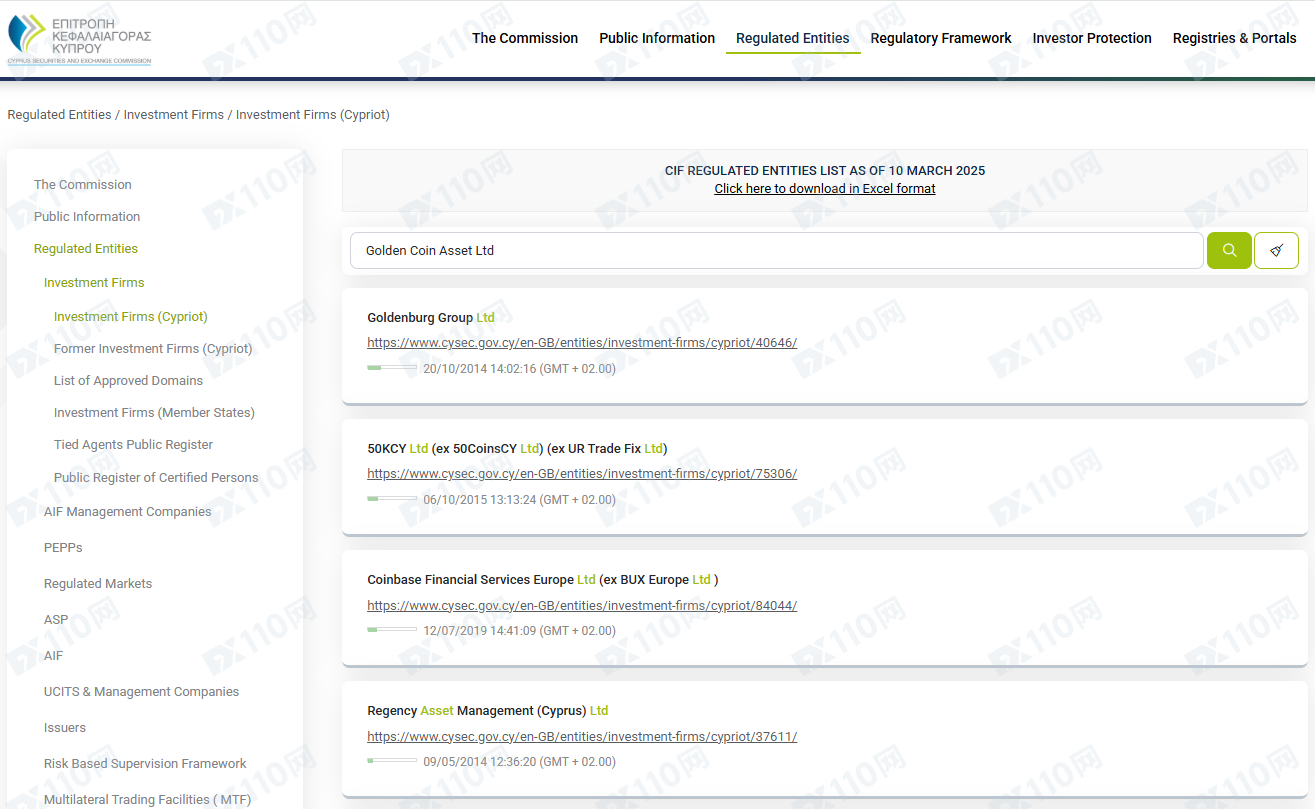
Task: Open Risk Based Supervision Framework item
Action: click(145, 764)
